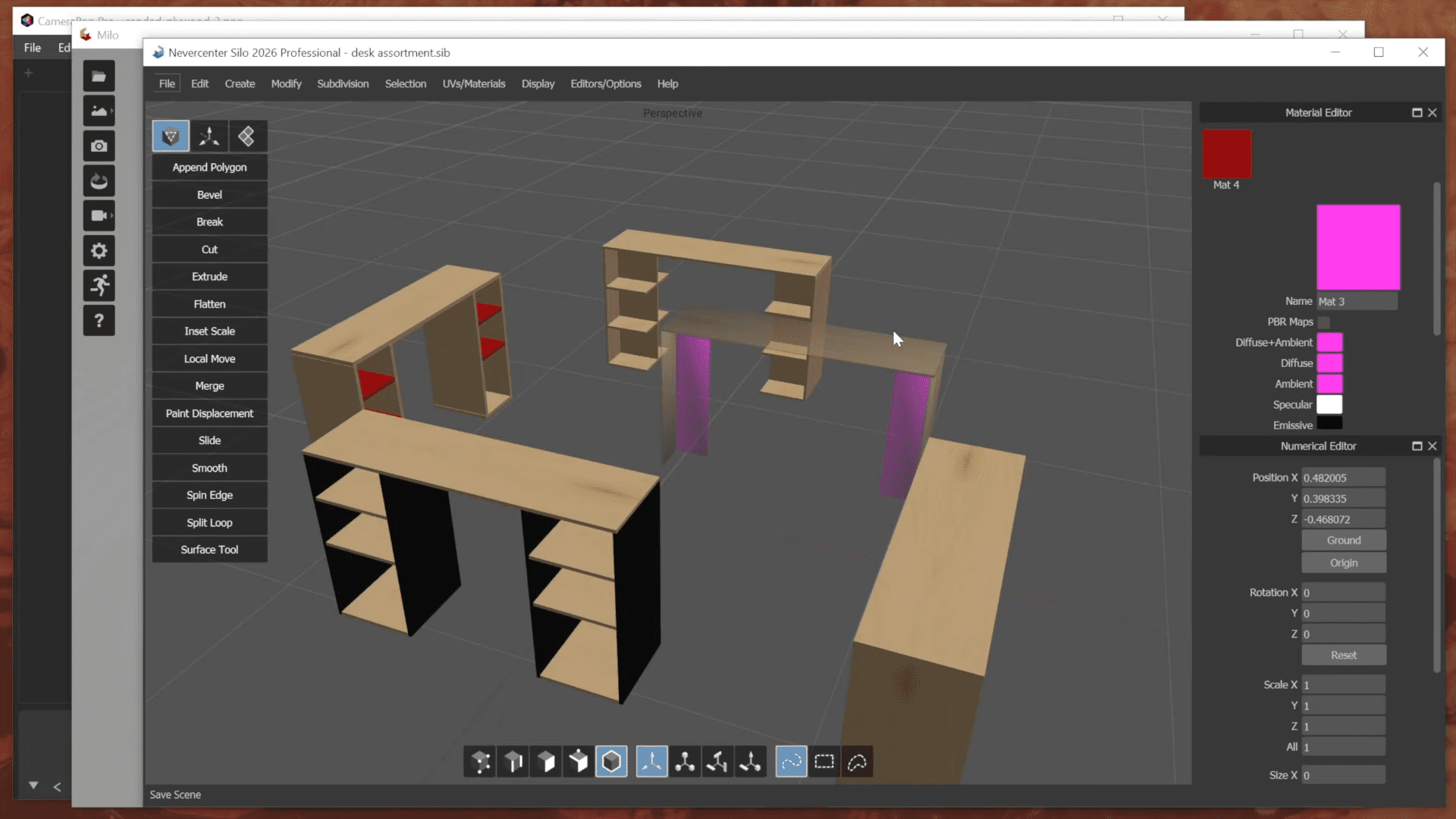This screenshot has width=1456, height=819.
Task: Select the scale manipulator icon
Action: pyautogui.click(x=685, y=761)
